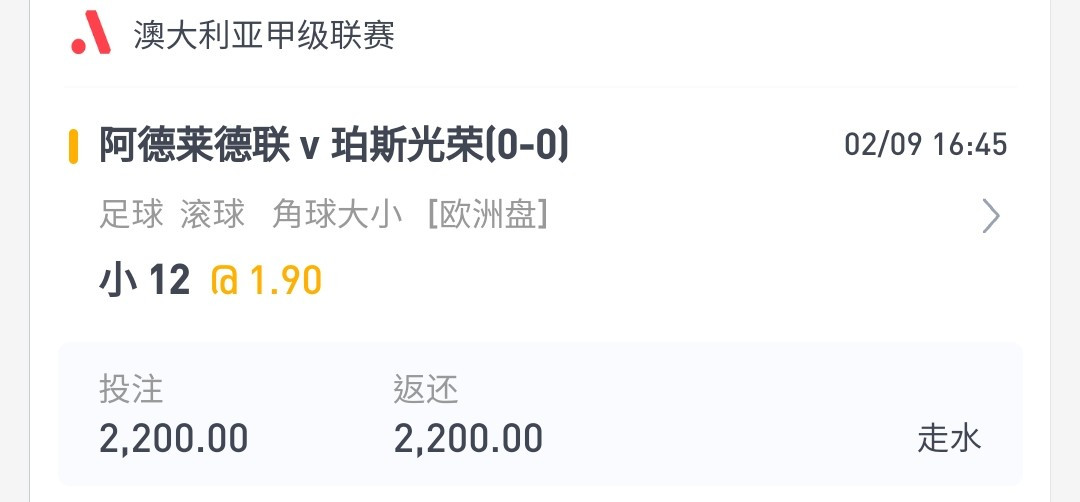Click the return amount 2,200.00 under 返还
The width and height of the screenshot is (1080, 502).
(x=468, y=439)
